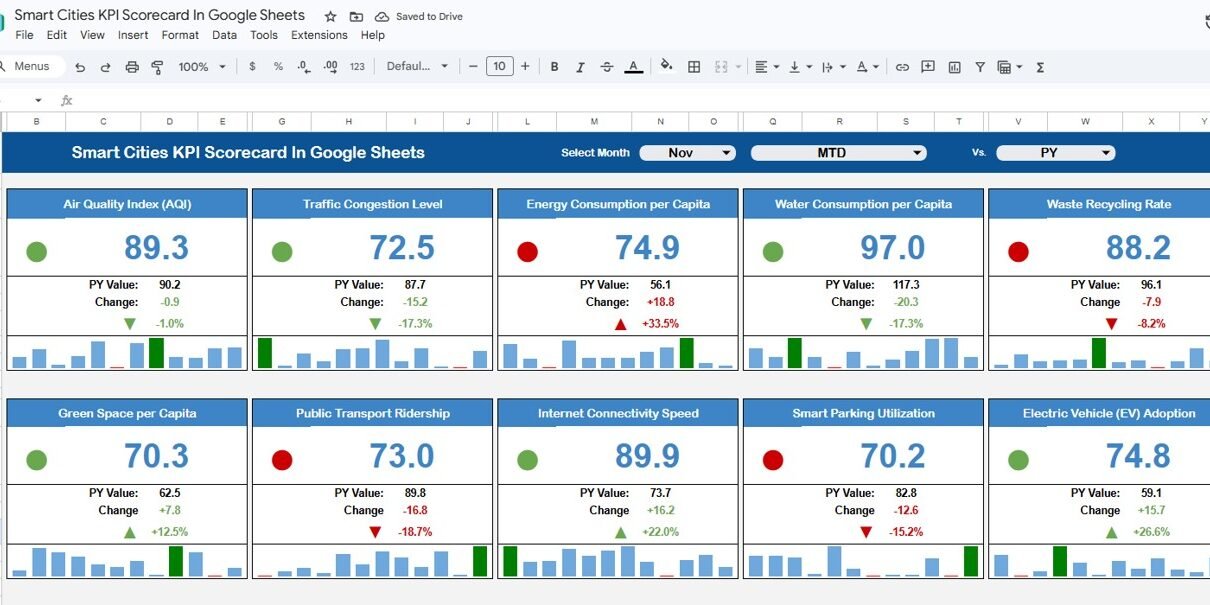
Task: Click the Insert link icon
Action: 902,67
